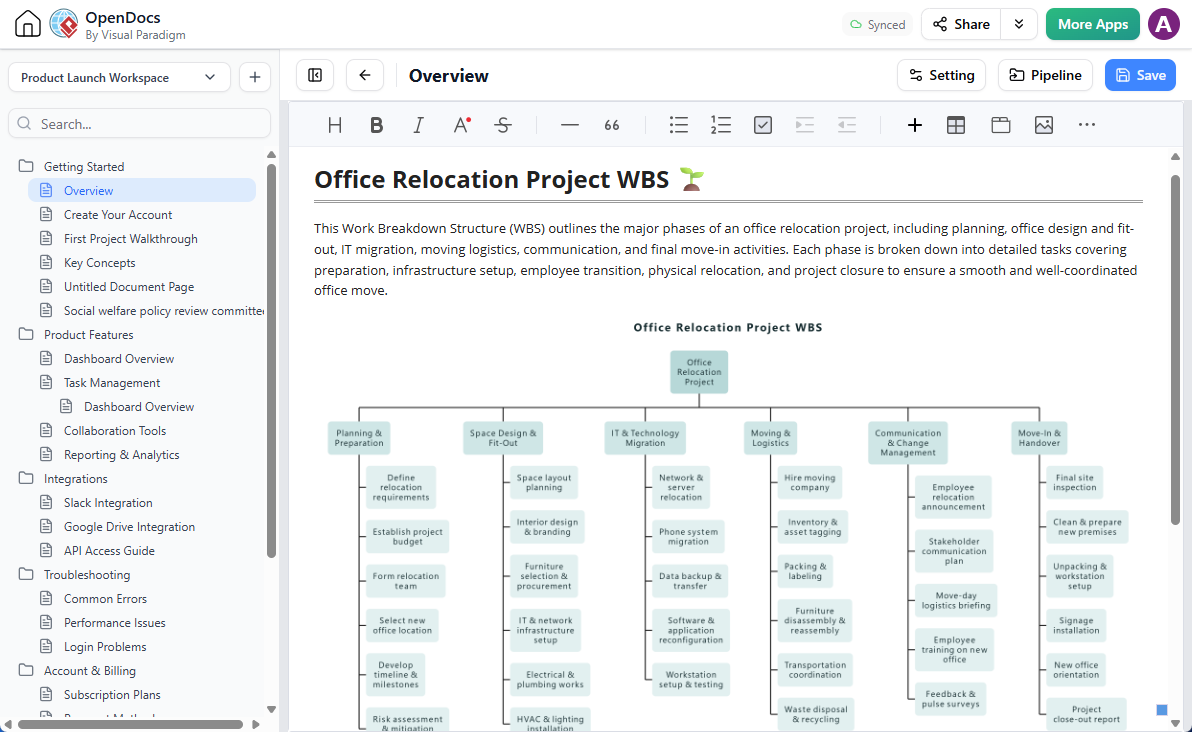Click the Overview page title
Viewport: 1192px width, 732px height.
click(449, 75)
